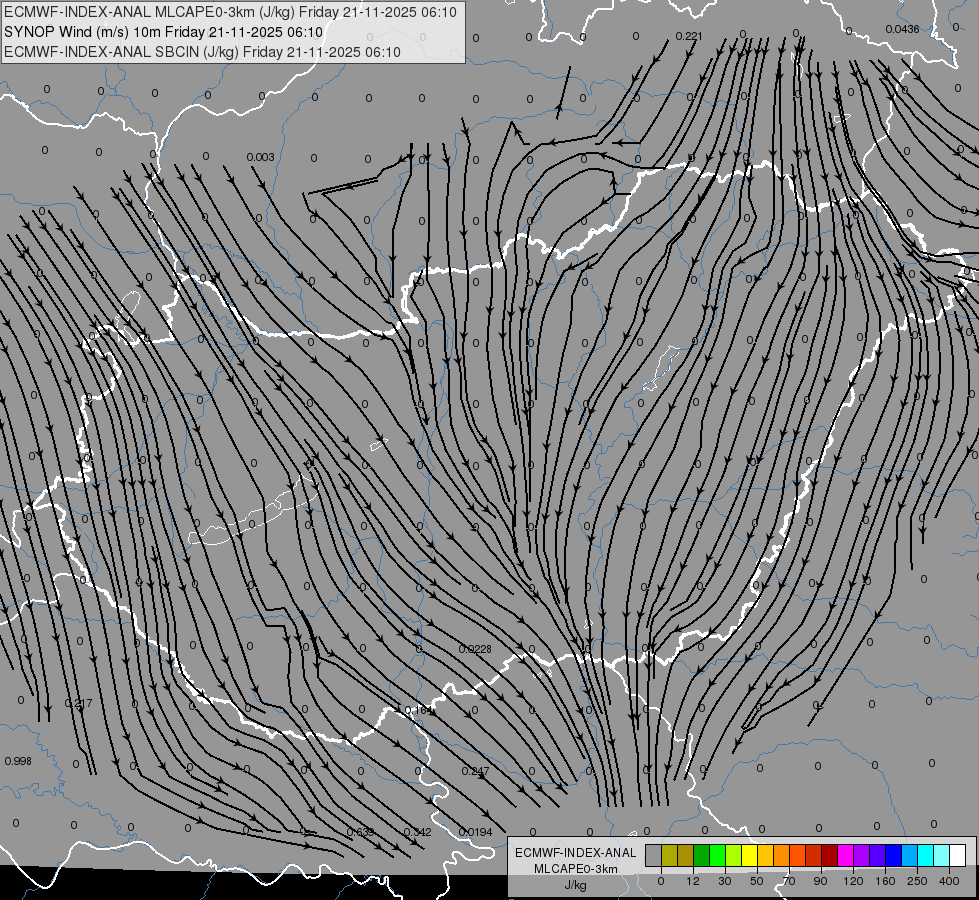The image size is (979, 900).
Task: Select the 0.247 grid value
Action: 475,771
